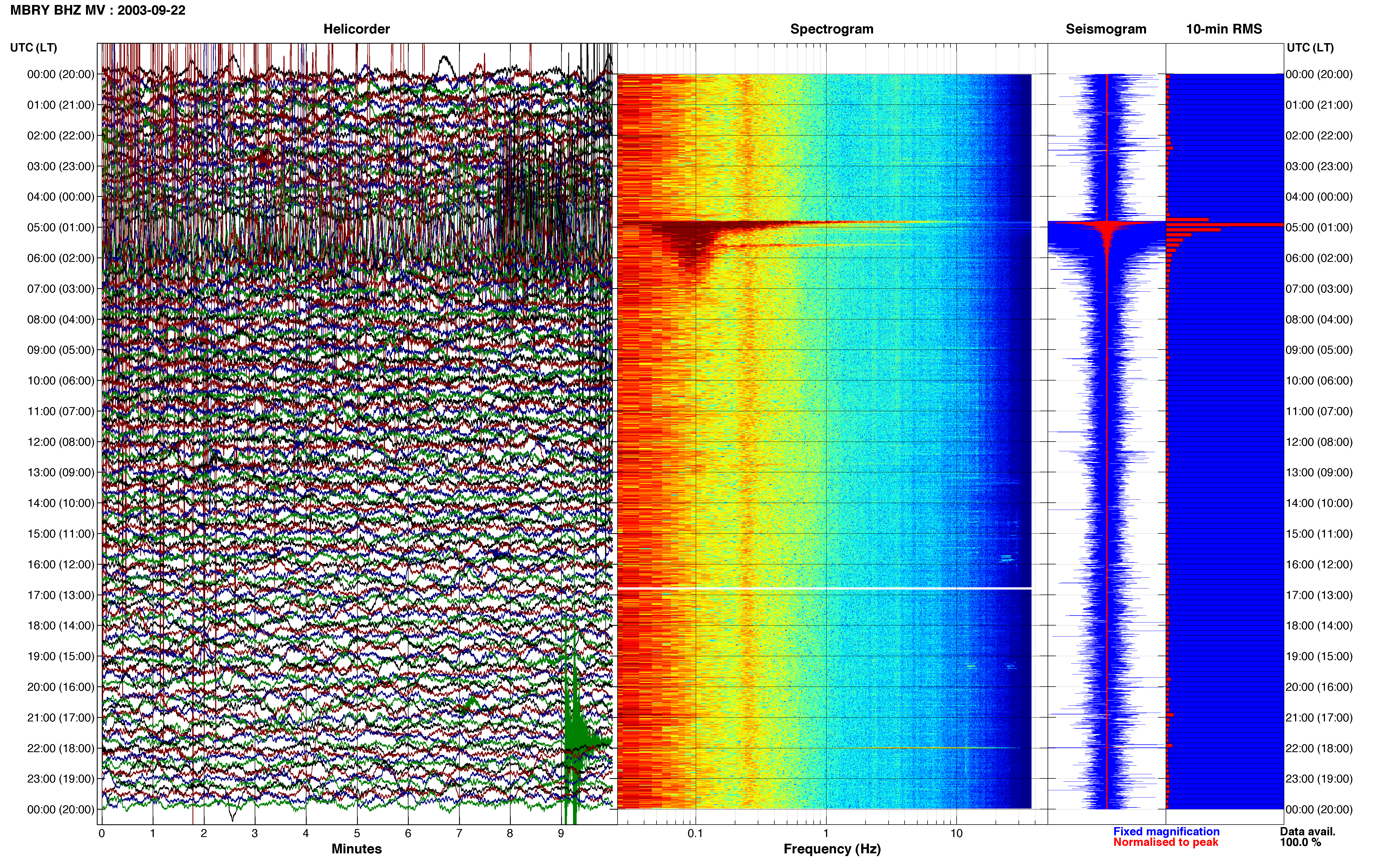Click minute tick label 5 on helicorder axis
The image size is (1388, 868).
coord(356,833)
